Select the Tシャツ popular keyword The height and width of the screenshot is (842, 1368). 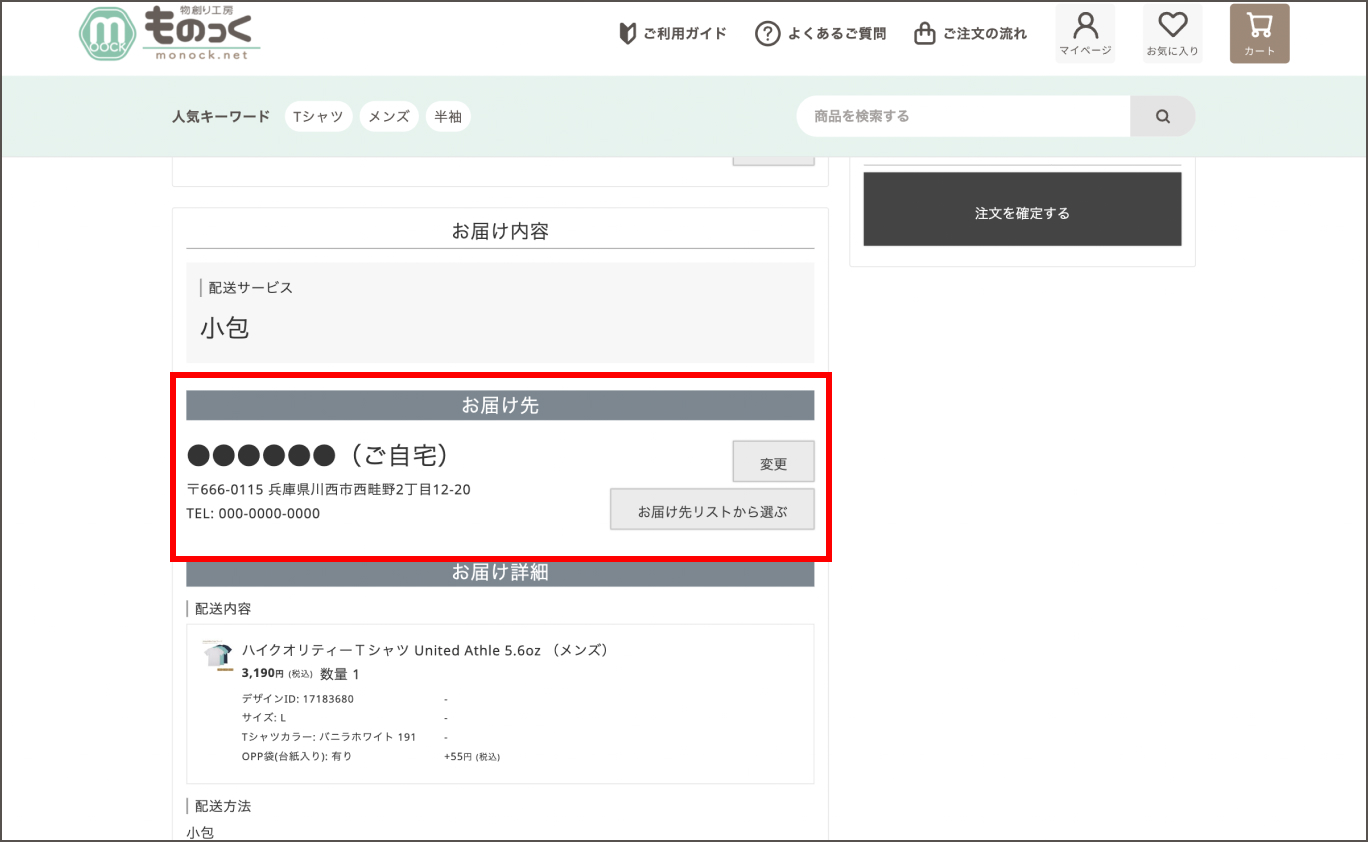coord(318,116)
